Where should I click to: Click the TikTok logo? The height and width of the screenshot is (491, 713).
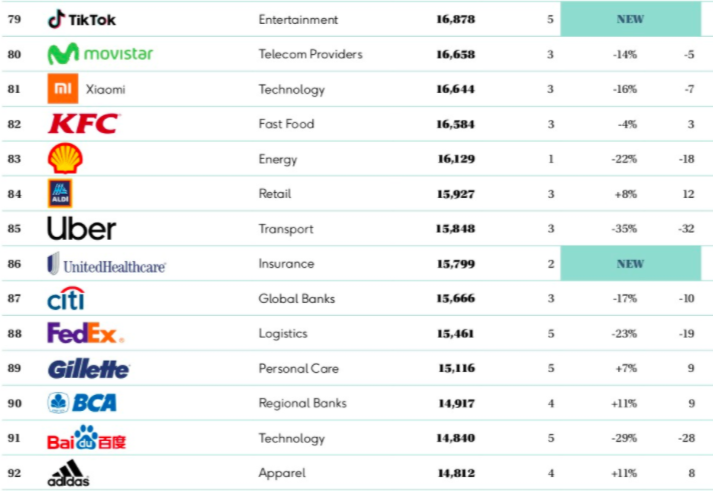coord(82,20)
